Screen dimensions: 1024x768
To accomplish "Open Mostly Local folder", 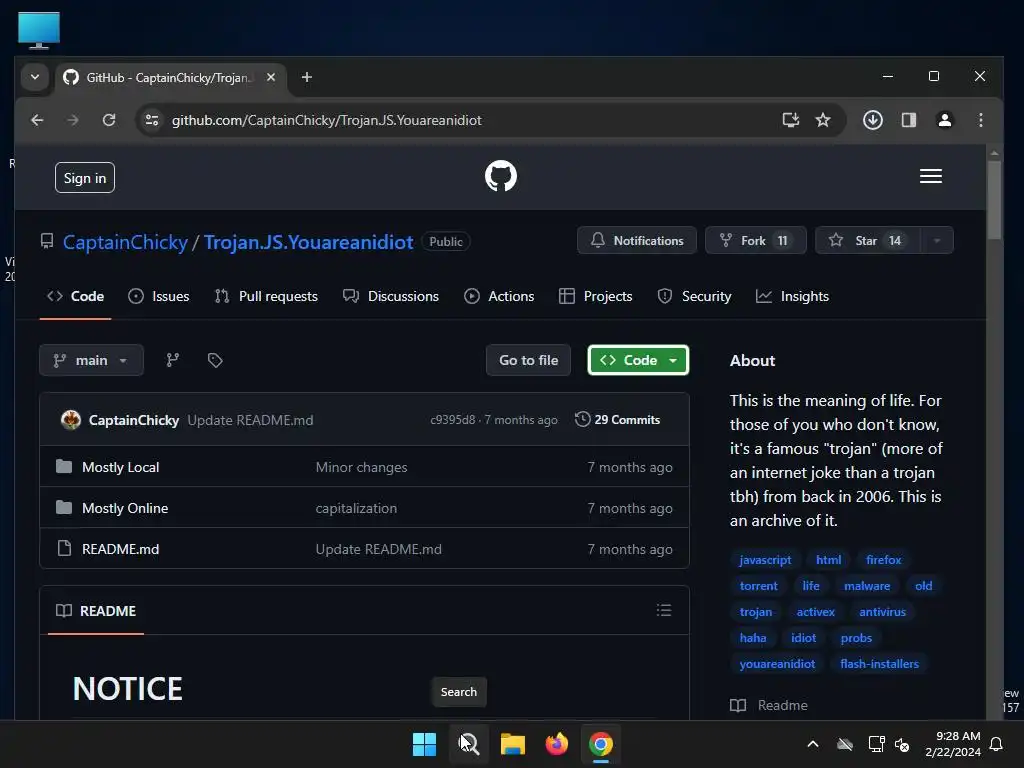I will pyautogui.click(x=120, y=467).
